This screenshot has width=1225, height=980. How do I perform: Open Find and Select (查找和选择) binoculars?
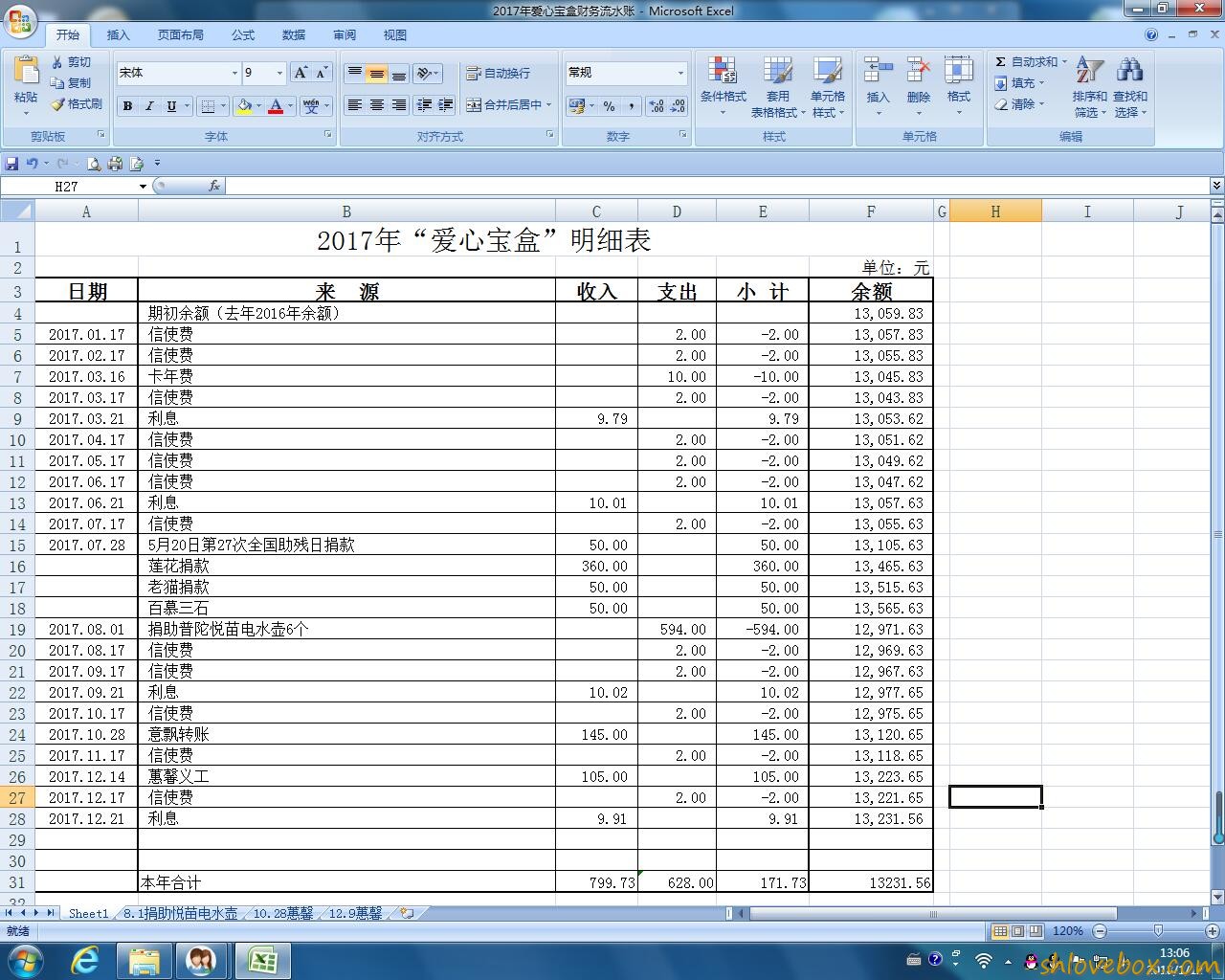tap(1129, 86)
